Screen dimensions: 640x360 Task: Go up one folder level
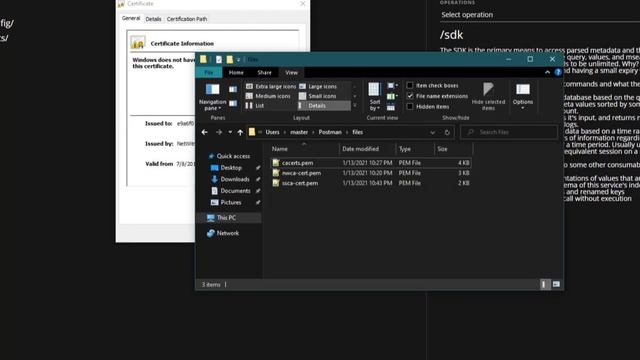(240, 132)
